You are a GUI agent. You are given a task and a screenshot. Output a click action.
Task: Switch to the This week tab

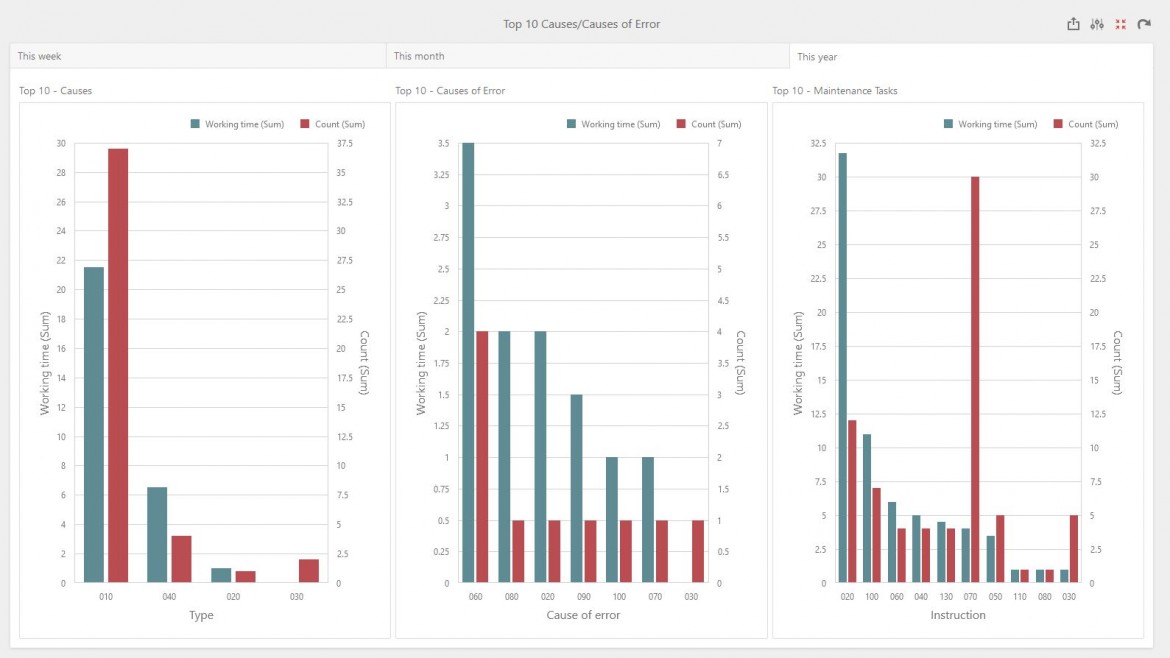[x=195, y=56]
